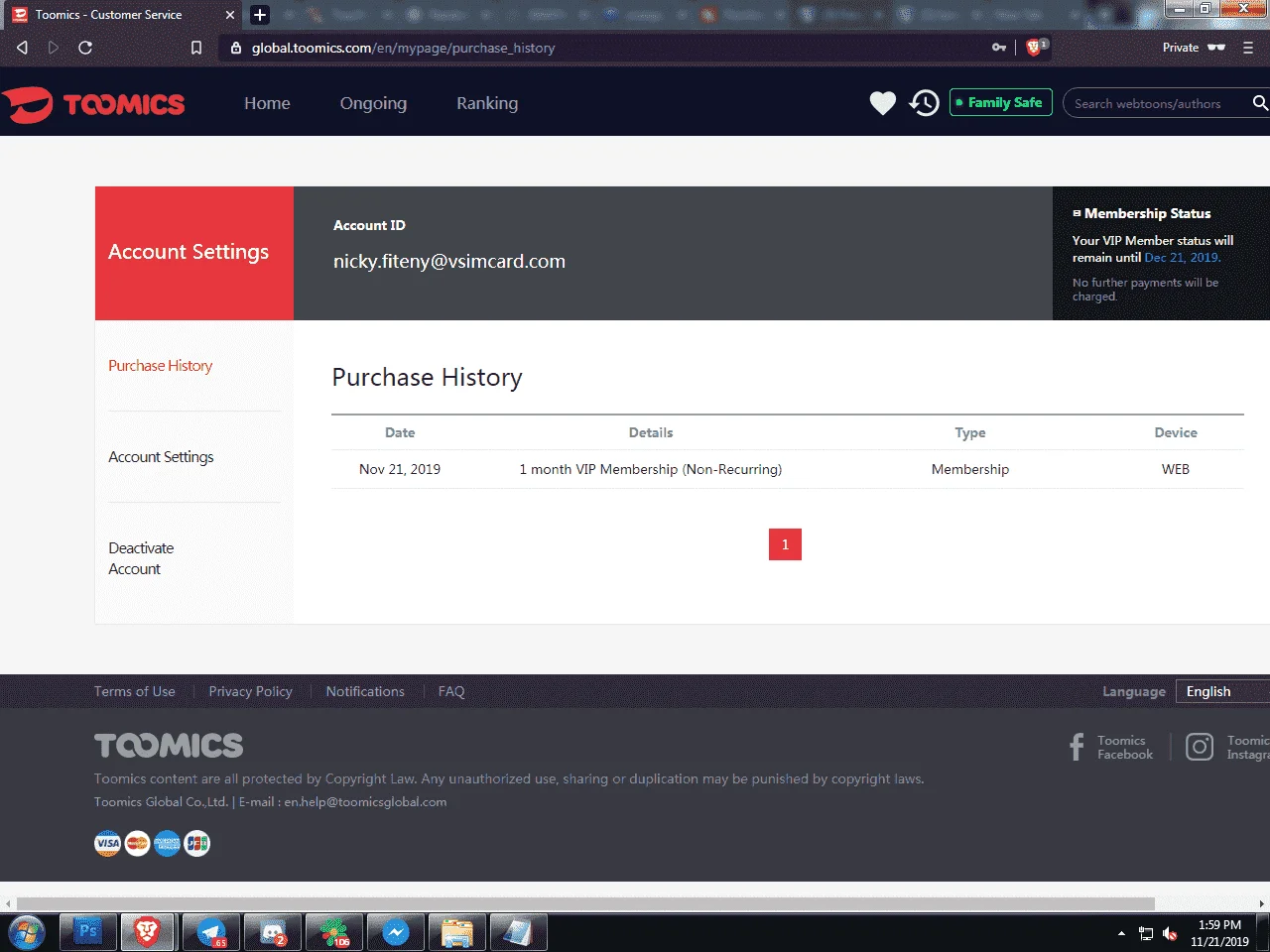The image size is (1270, 952).
Task: Close the Toomics Customer Service tab
Action: [x=230, y=15]
